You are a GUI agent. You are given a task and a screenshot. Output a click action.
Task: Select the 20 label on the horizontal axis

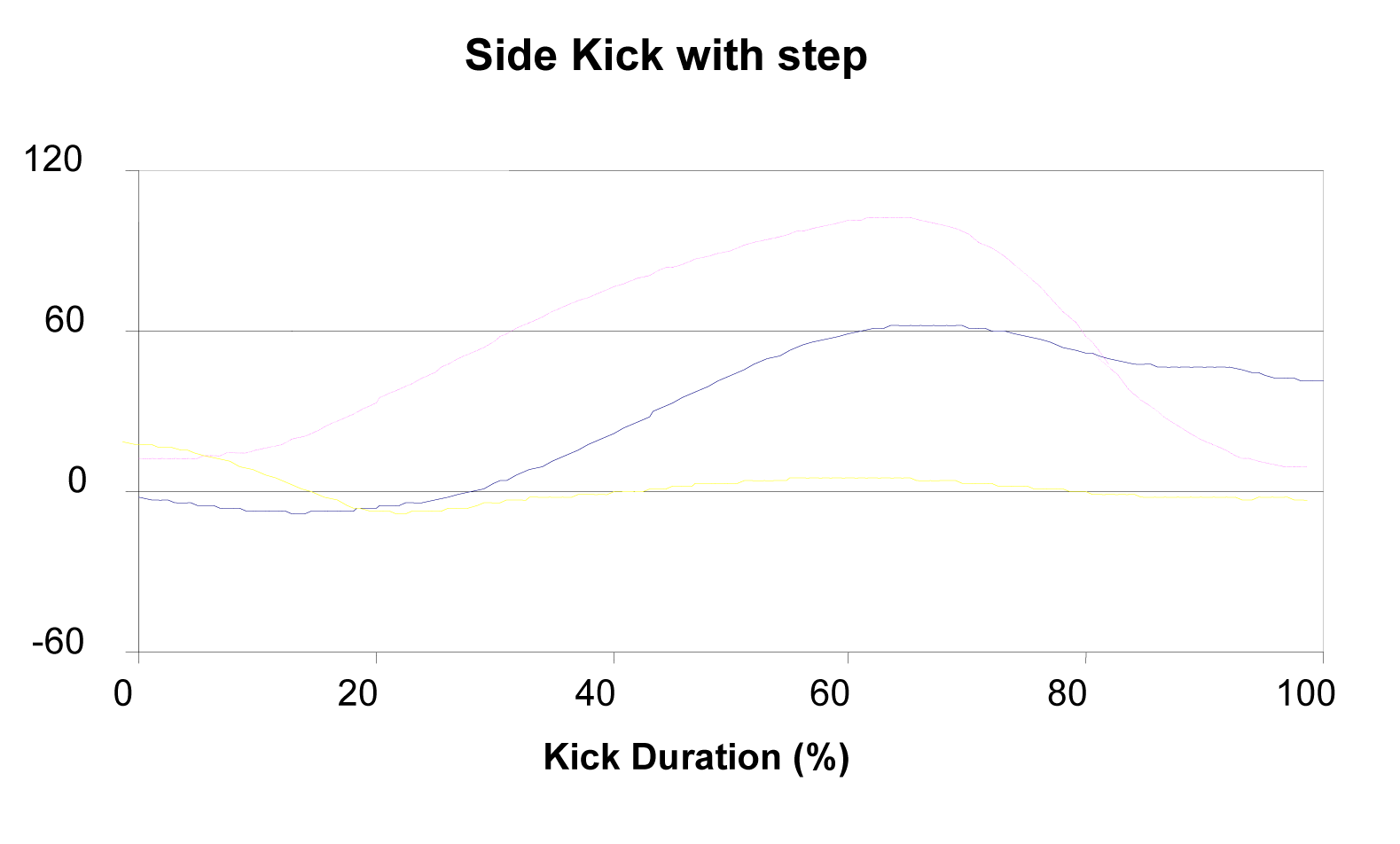pyautogui.click(x=358, y=693)
